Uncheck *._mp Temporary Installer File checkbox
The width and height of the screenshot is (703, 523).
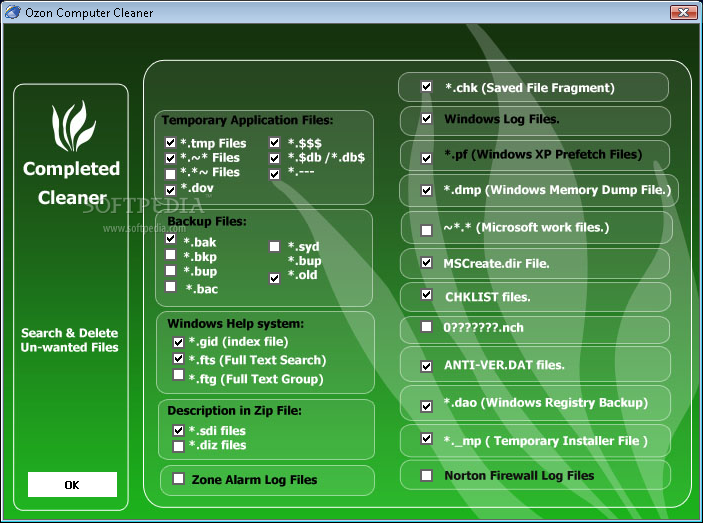click(426, 438)
